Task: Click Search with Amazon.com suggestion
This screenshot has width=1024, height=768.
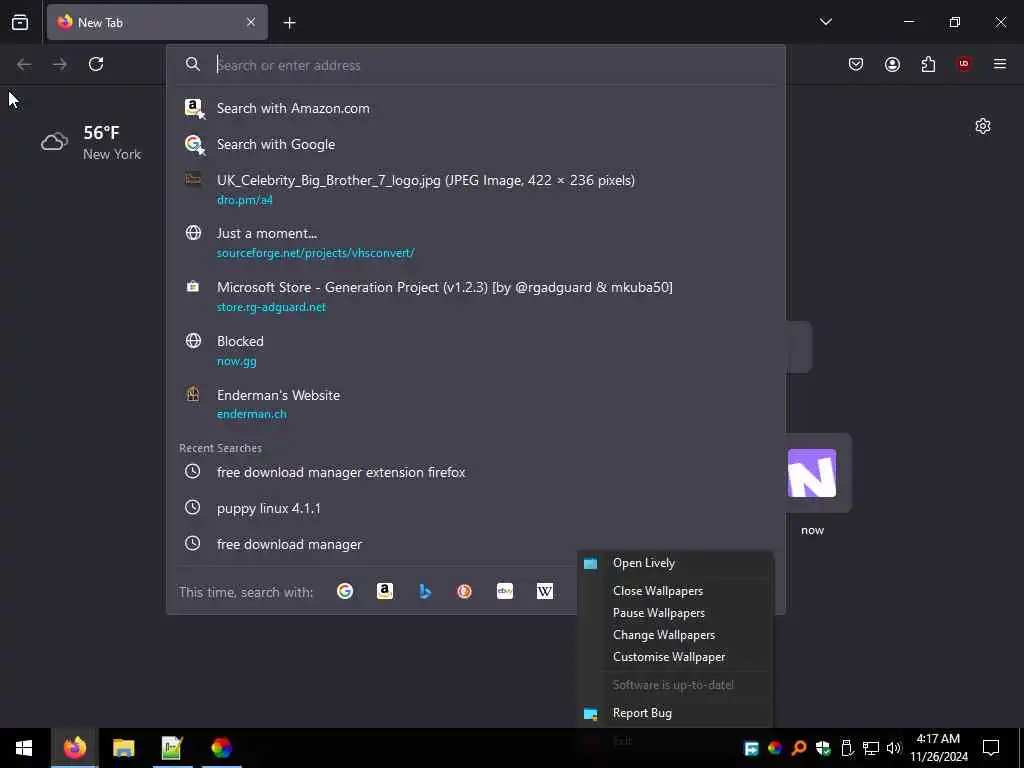Action: tap(475, 108)
